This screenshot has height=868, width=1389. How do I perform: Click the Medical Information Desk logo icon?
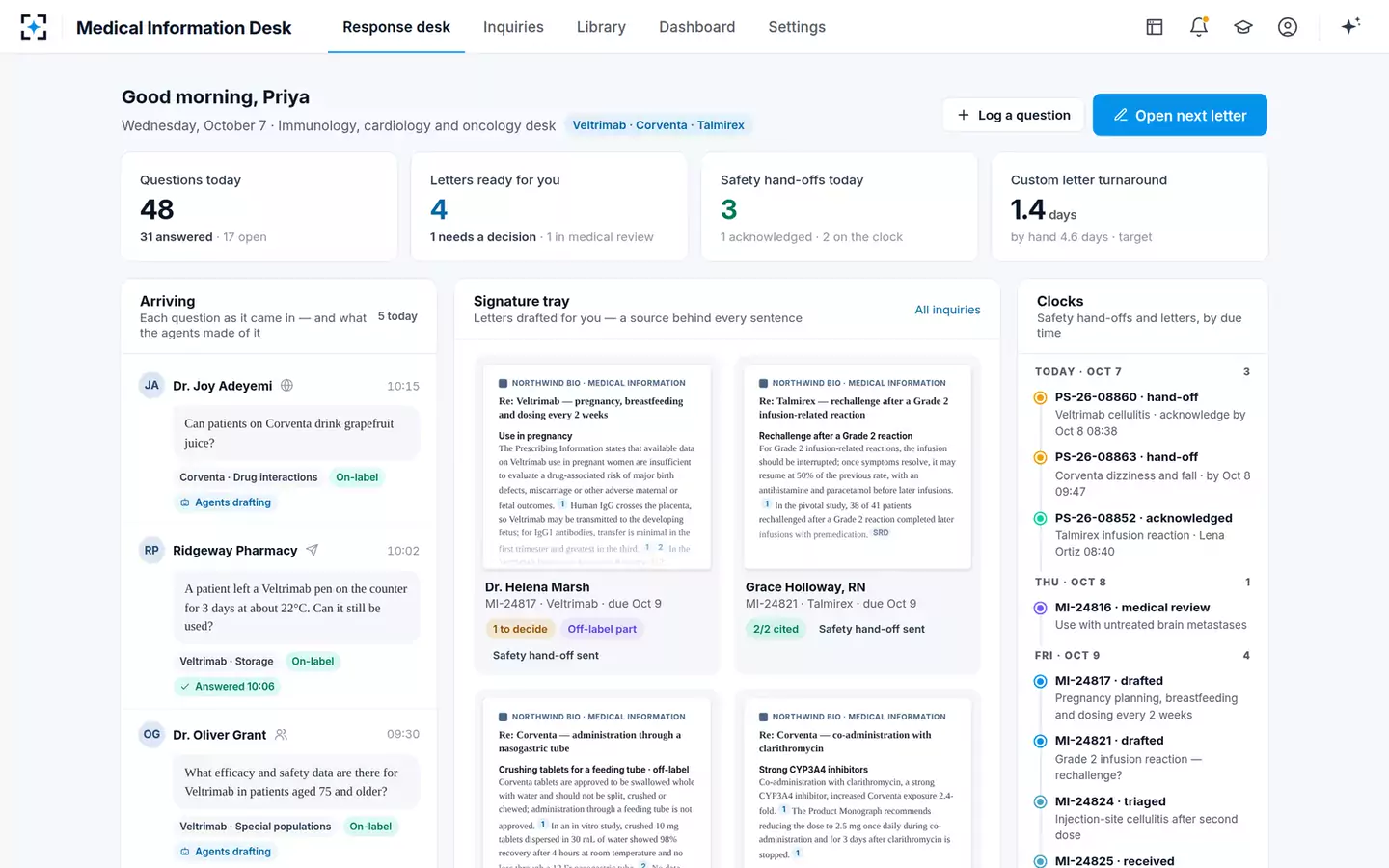pos(34,27)
